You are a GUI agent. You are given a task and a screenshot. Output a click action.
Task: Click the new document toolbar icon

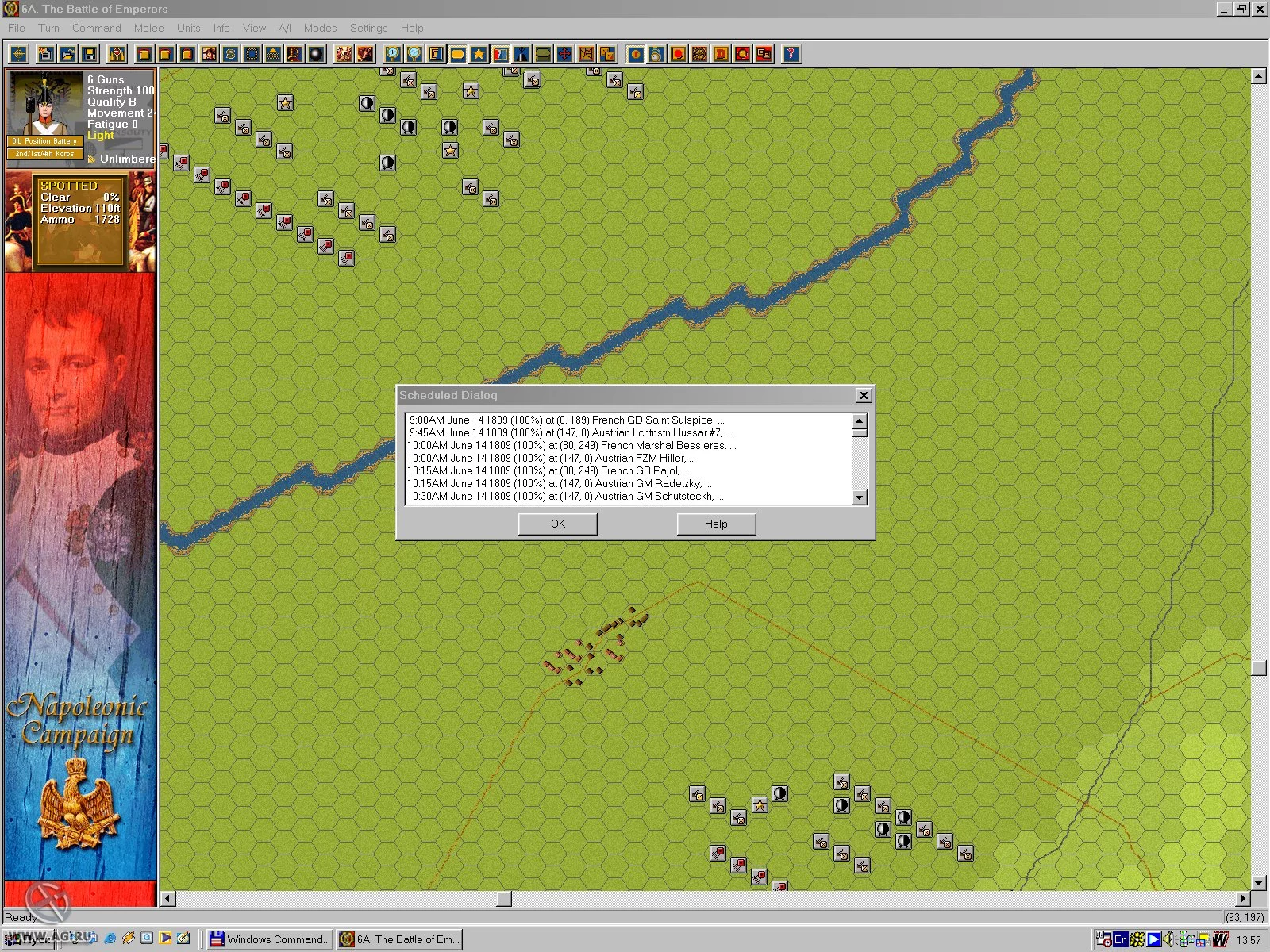point(46,54)
